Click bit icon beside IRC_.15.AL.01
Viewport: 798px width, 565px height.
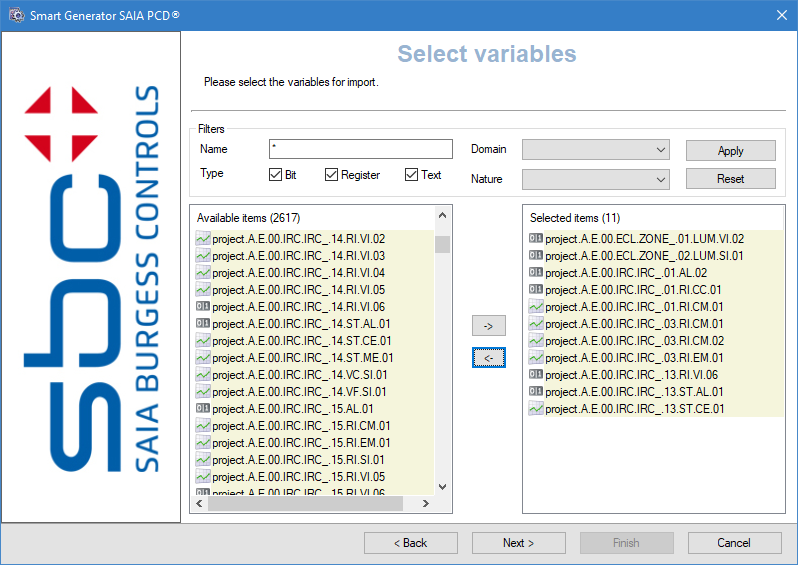(203, 409)
